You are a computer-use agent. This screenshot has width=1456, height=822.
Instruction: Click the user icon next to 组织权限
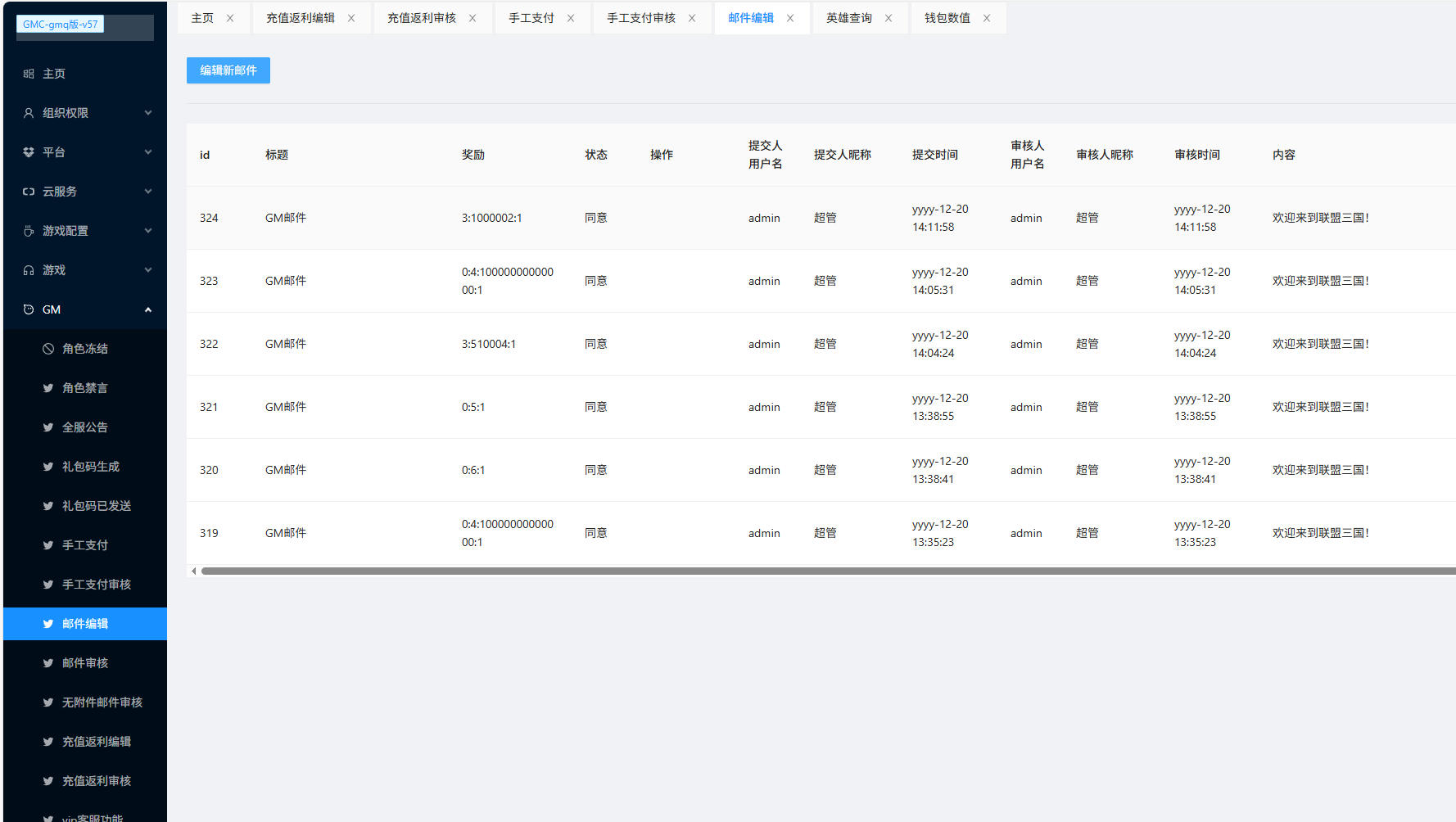click(29, 113)
